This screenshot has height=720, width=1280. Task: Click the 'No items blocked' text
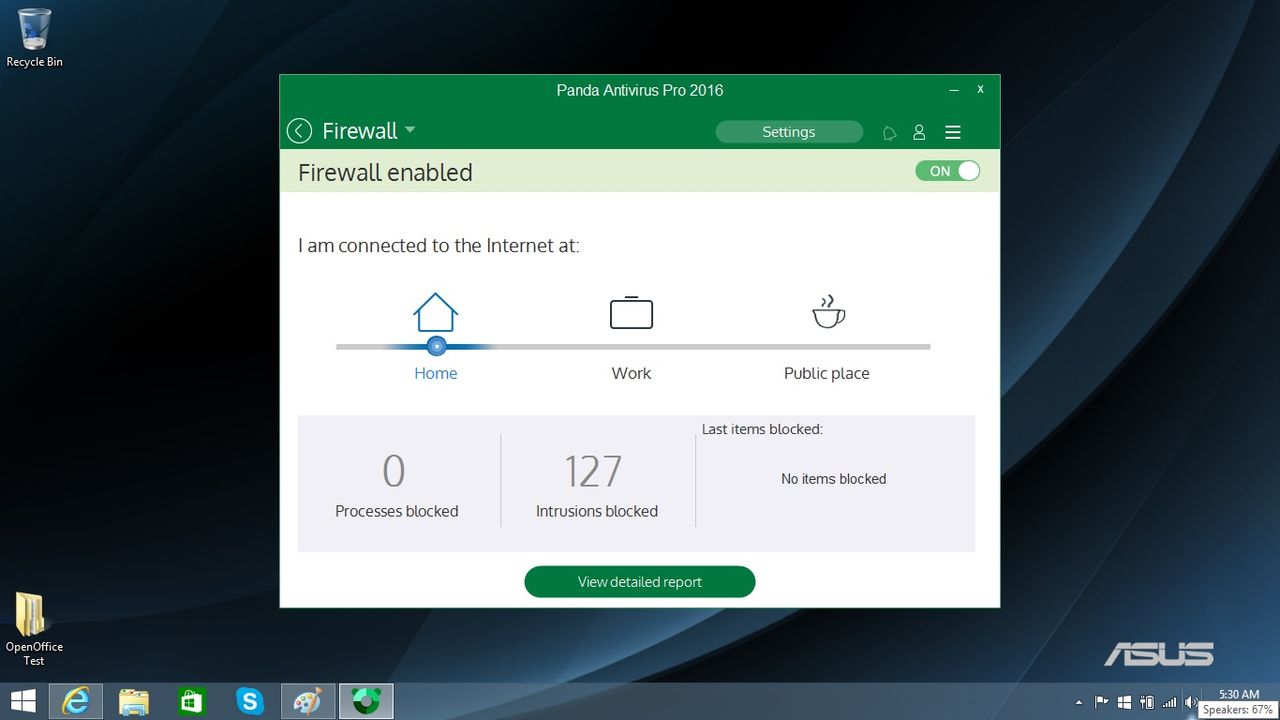tap(834, 479)
